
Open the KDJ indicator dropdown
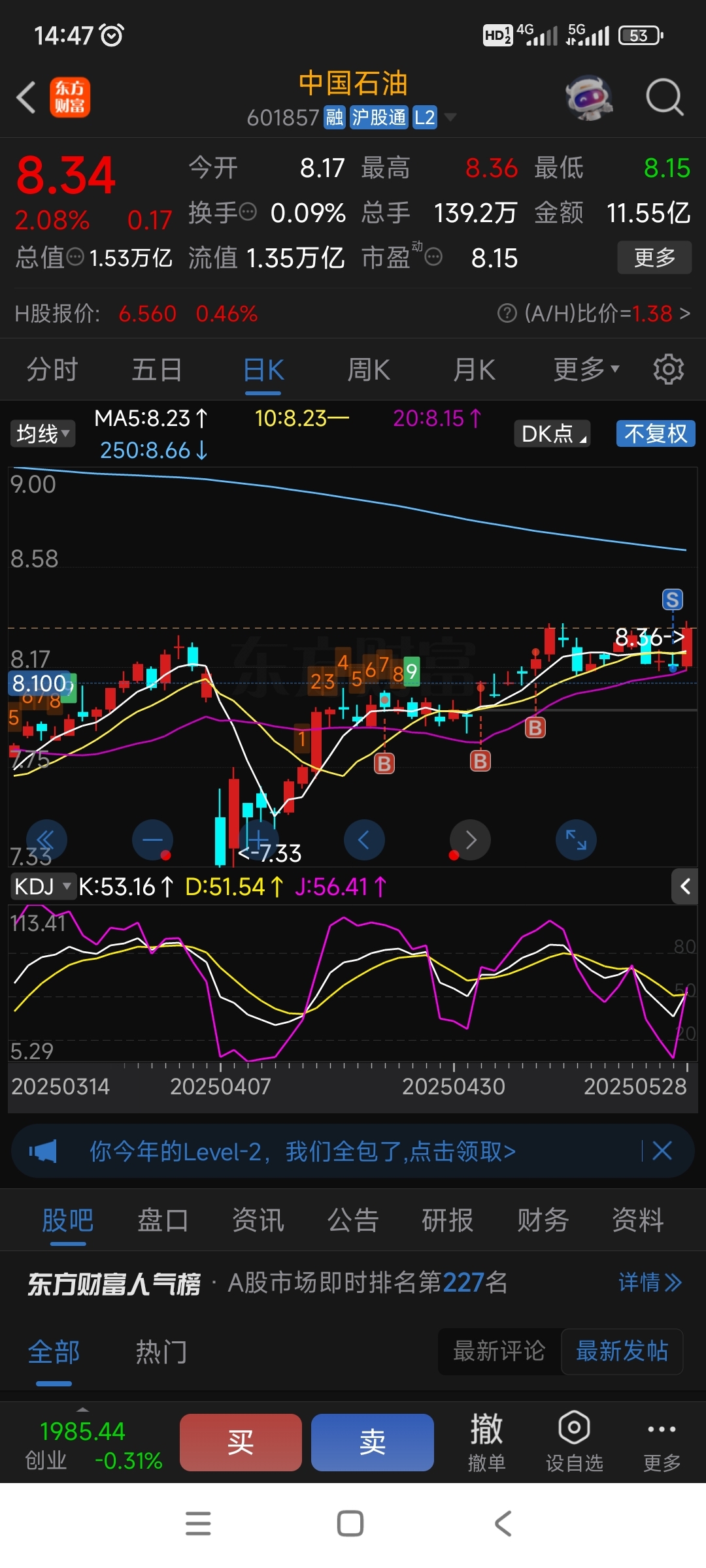[43, 887]
